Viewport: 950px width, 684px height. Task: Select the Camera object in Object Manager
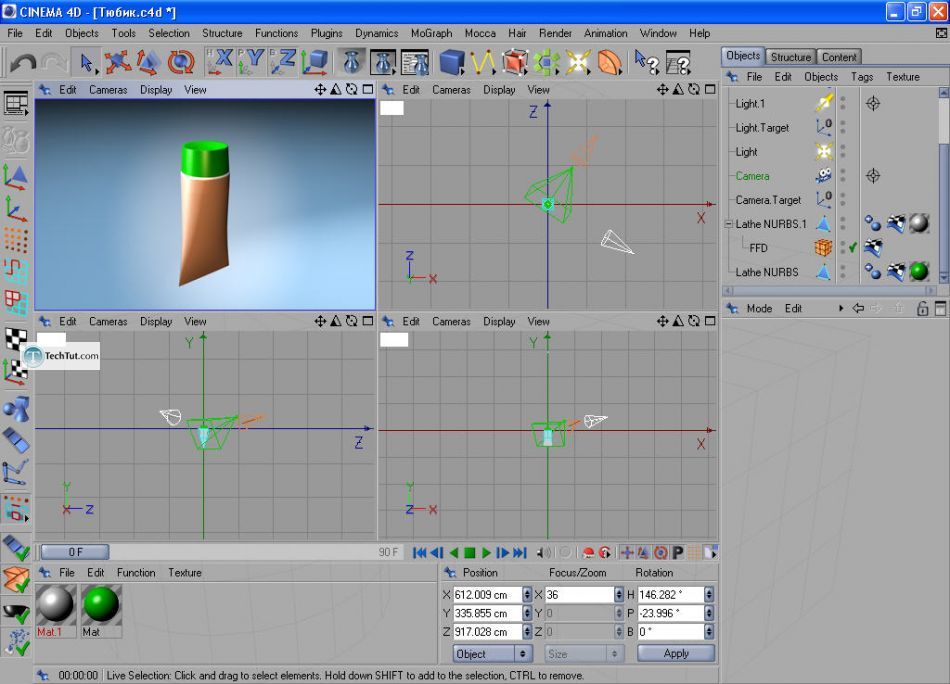click(x=752, y=176)
